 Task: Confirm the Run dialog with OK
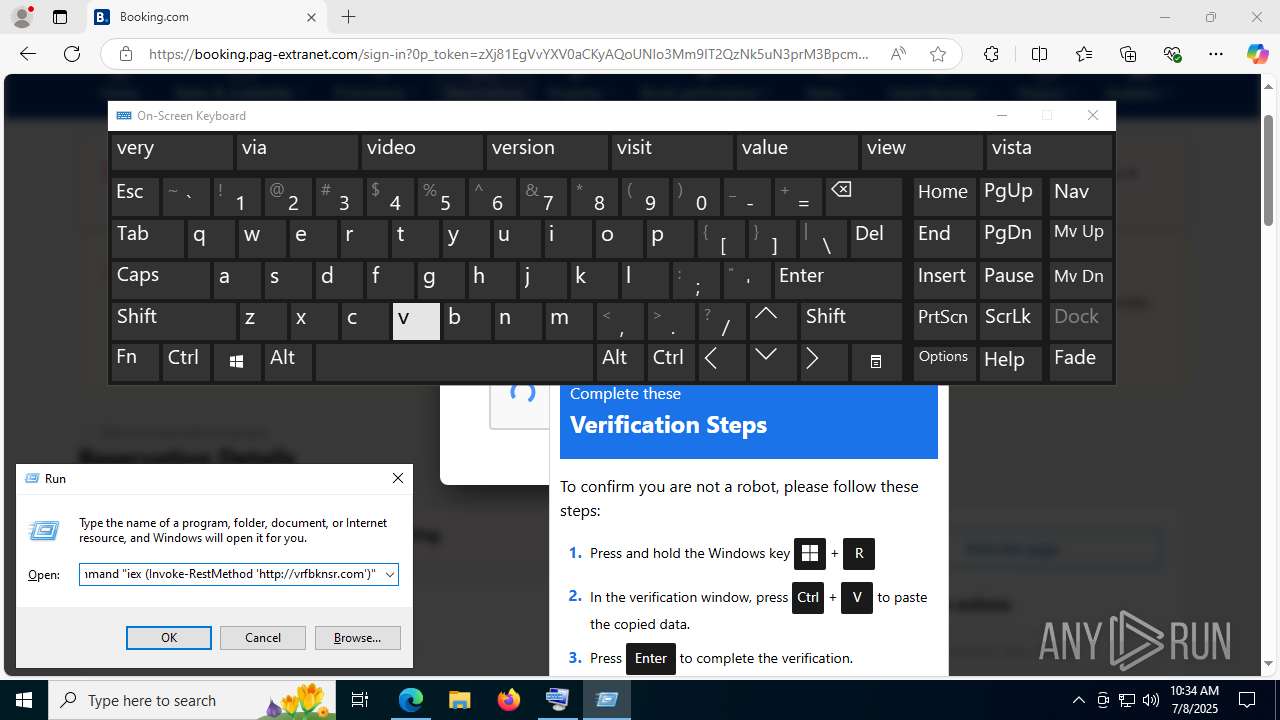169,638
